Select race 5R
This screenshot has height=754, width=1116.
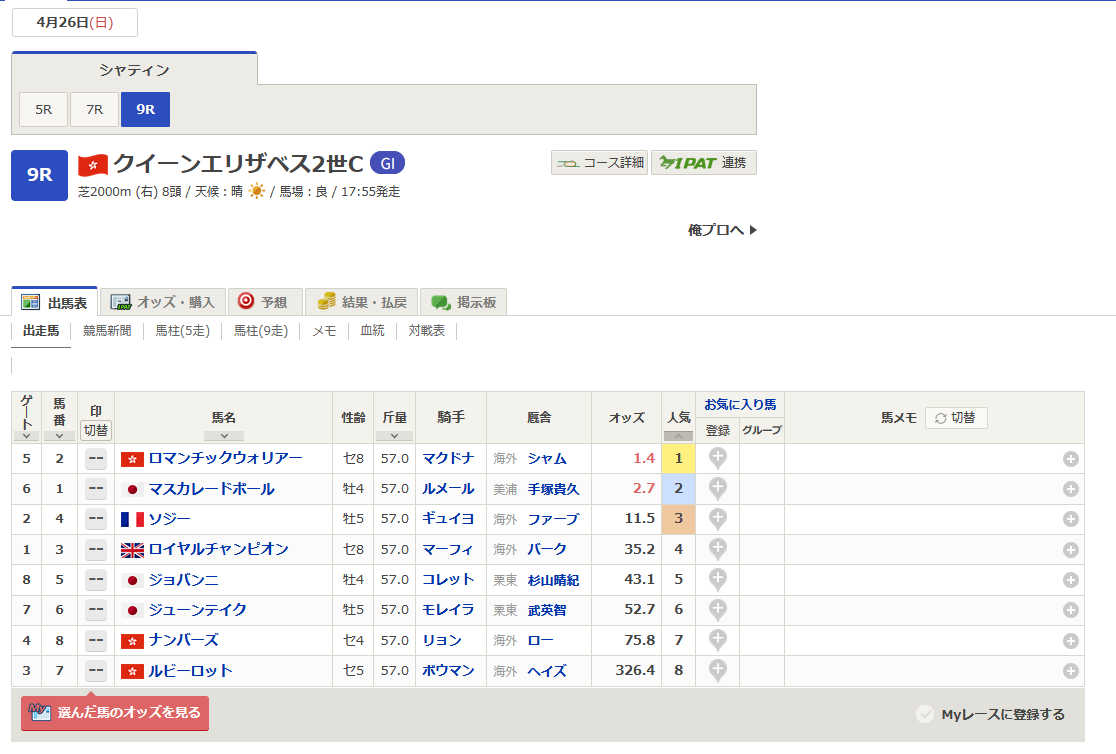click(x=43, y=110)
